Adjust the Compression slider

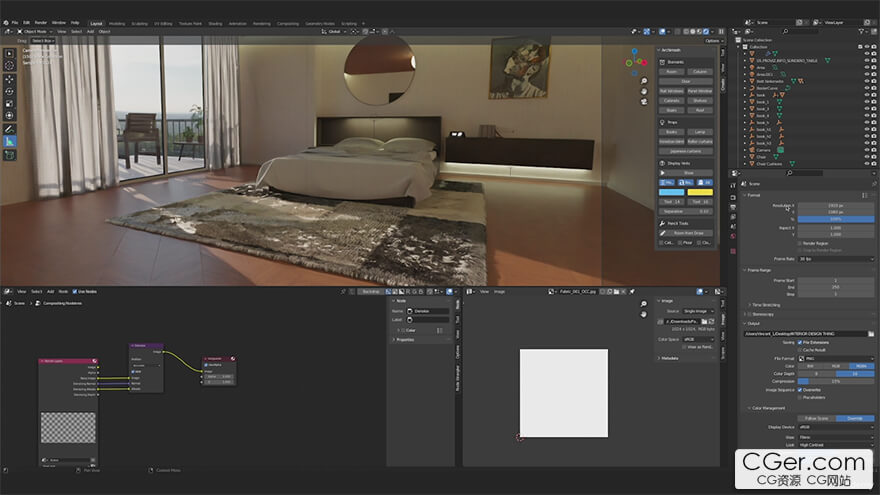[836, 381]
